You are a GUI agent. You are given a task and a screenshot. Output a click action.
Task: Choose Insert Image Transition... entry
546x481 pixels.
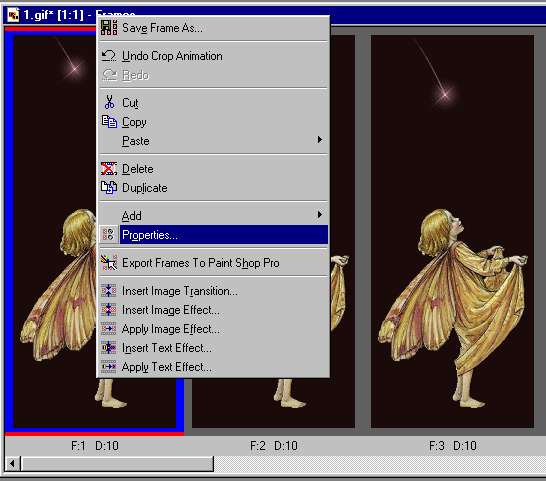213,291
